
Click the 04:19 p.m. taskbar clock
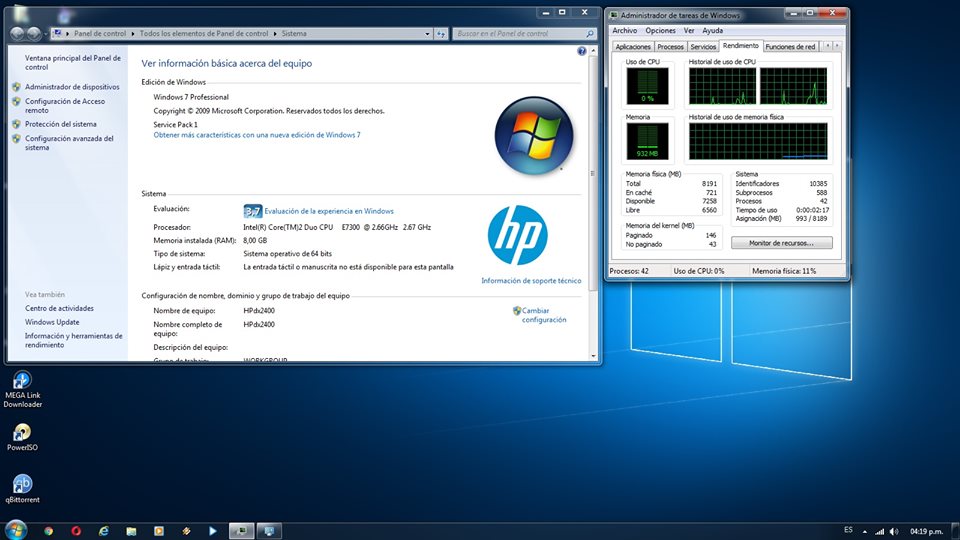[x=926, y=531]
